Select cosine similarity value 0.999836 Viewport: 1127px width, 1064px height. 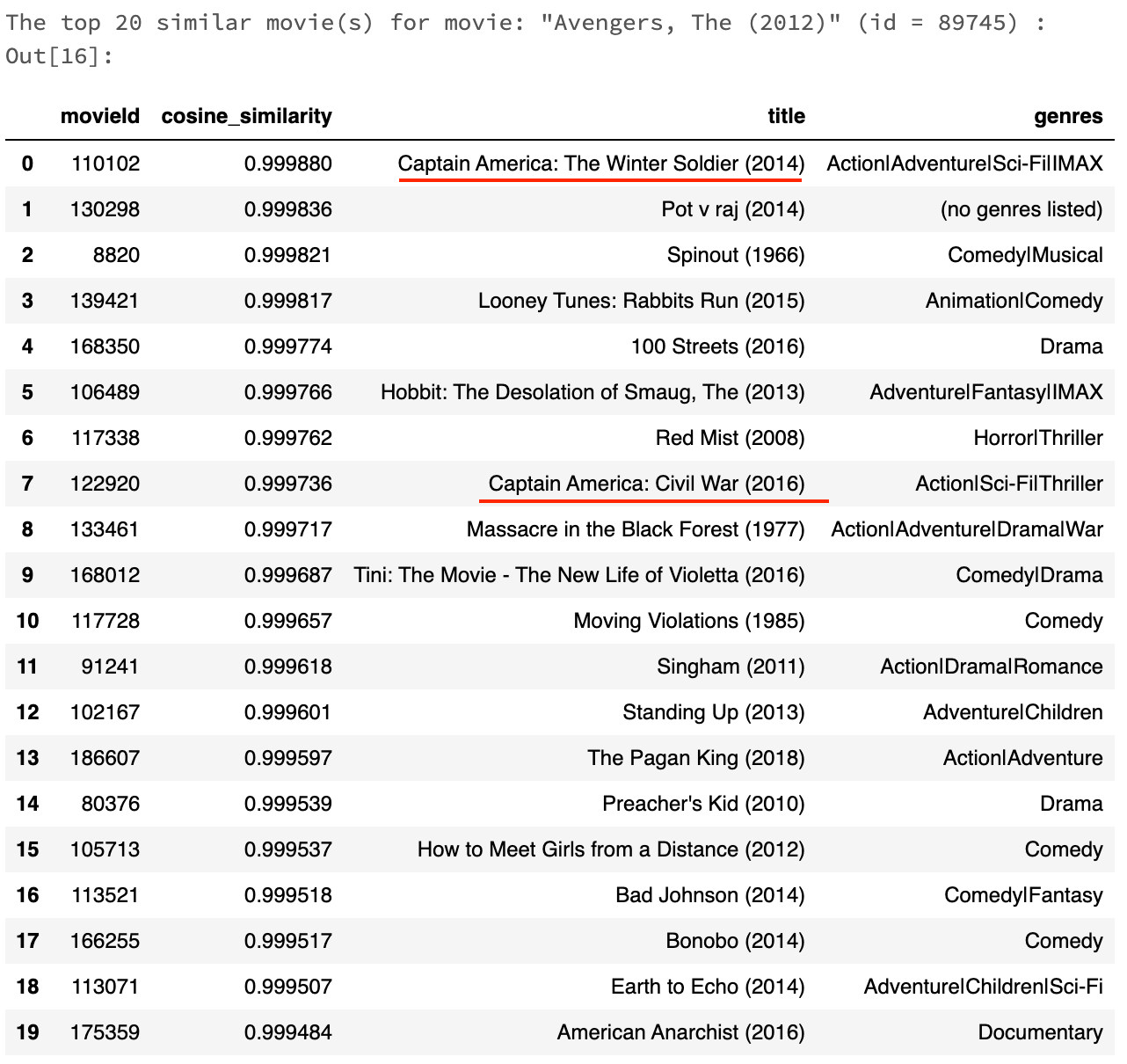pos(288,209)
